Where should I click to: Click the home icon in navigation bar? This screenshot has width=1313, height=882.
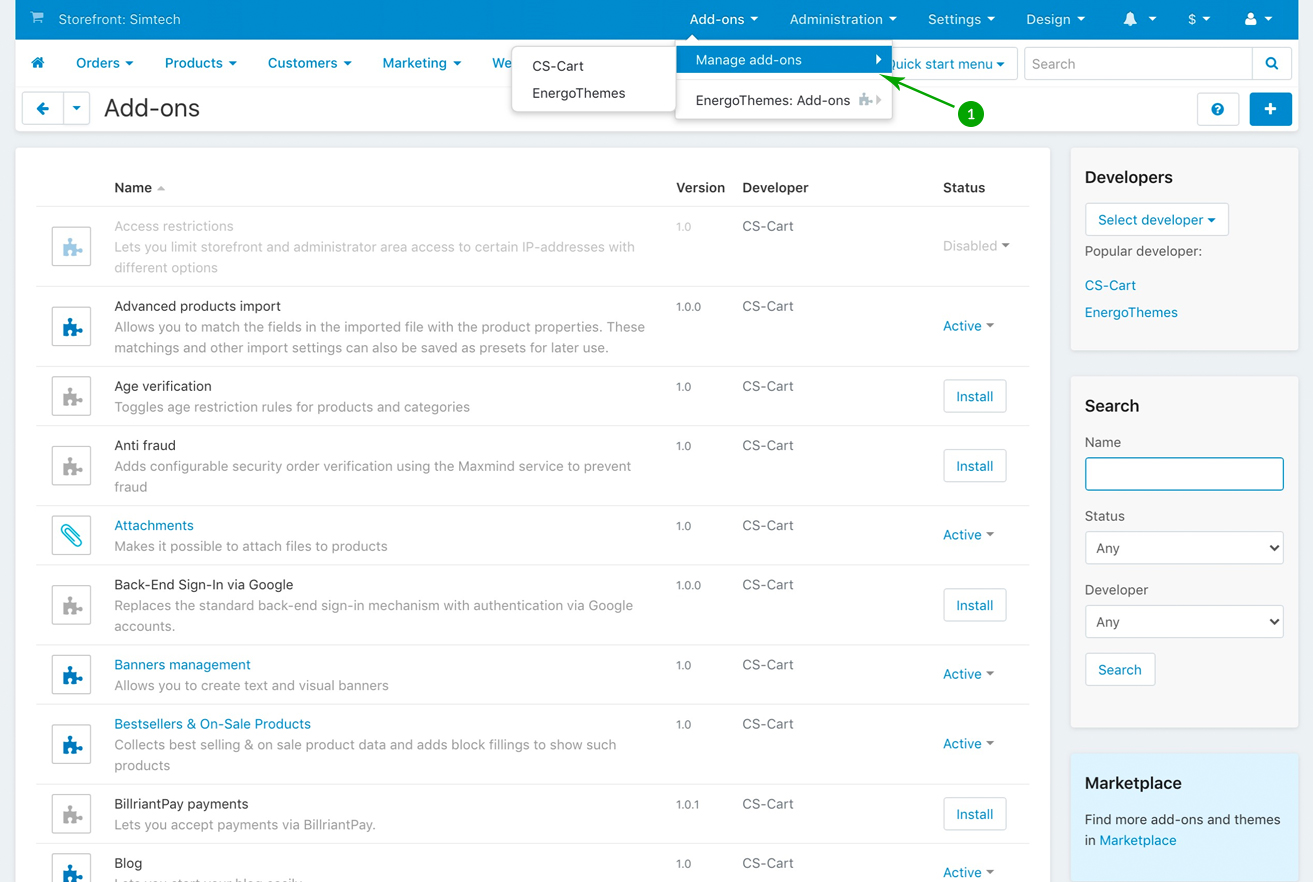coord(38,63)
